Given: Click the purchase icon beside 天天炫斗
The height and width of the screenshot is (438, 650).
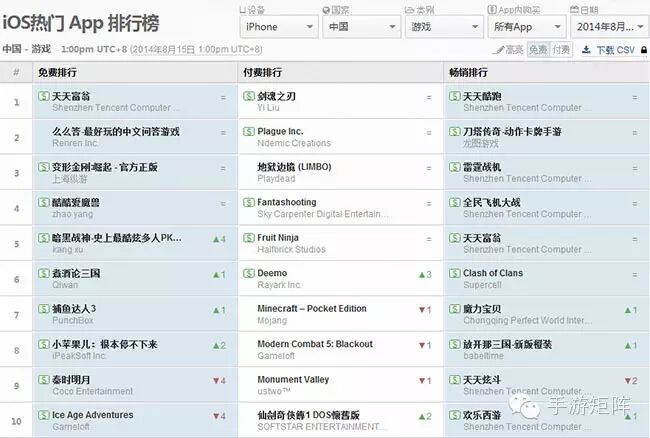Looking at the screenshot, I should (455, 380).
